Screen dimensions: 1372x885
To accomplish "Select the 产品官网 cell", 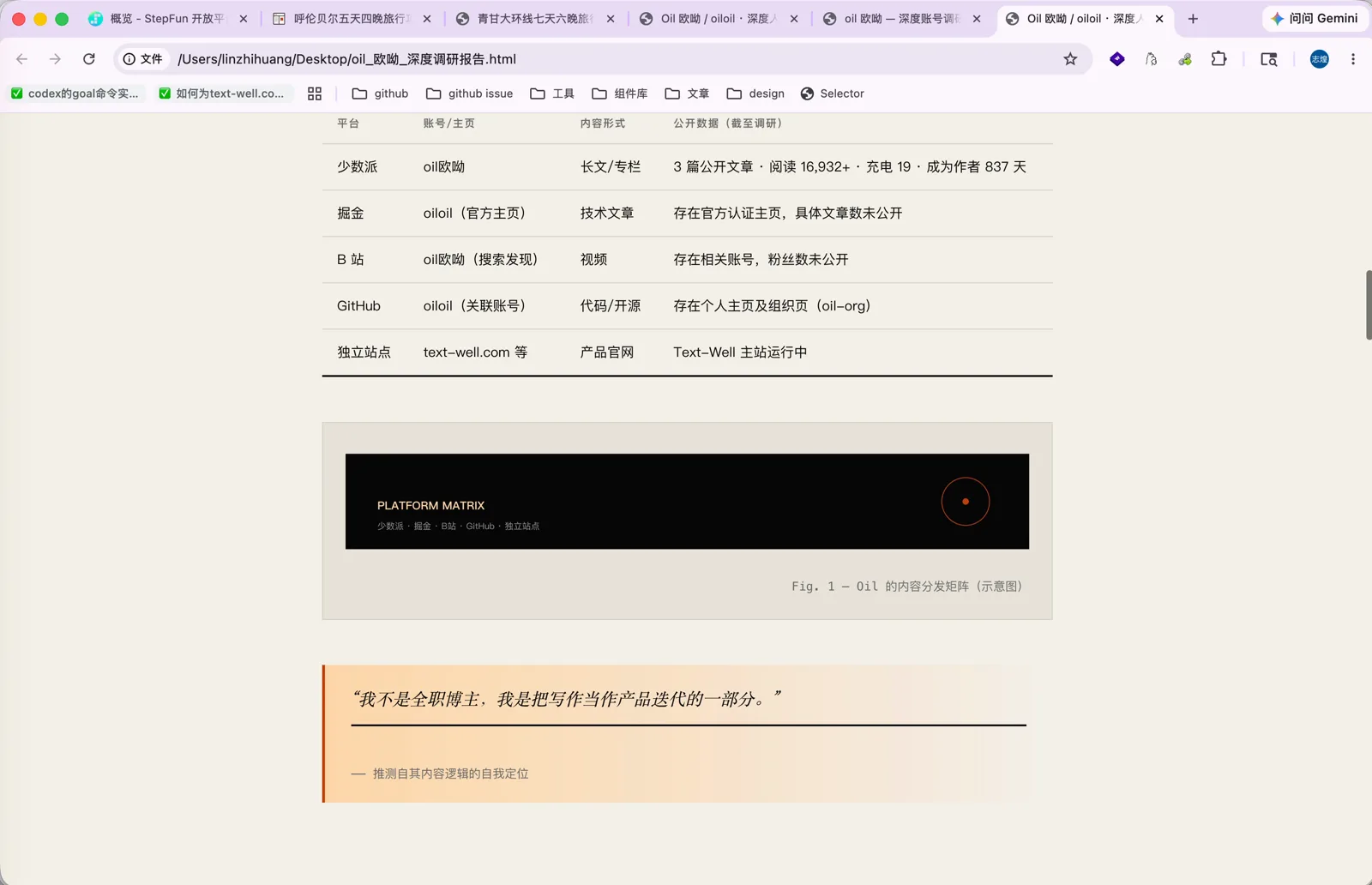I will [x=607, y=352].
